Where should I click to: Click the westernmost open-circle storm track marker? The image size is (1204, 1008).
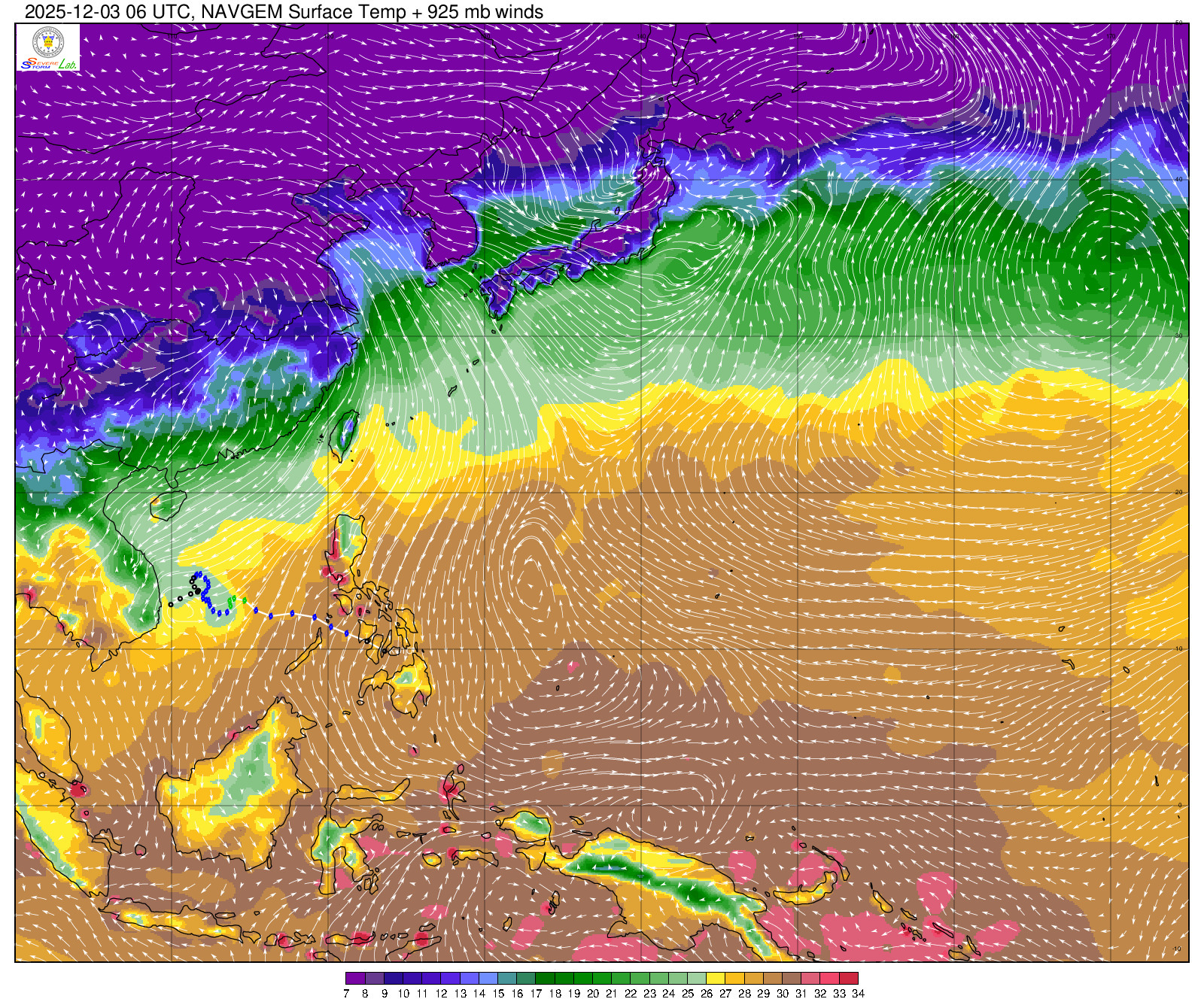point(171,604)
